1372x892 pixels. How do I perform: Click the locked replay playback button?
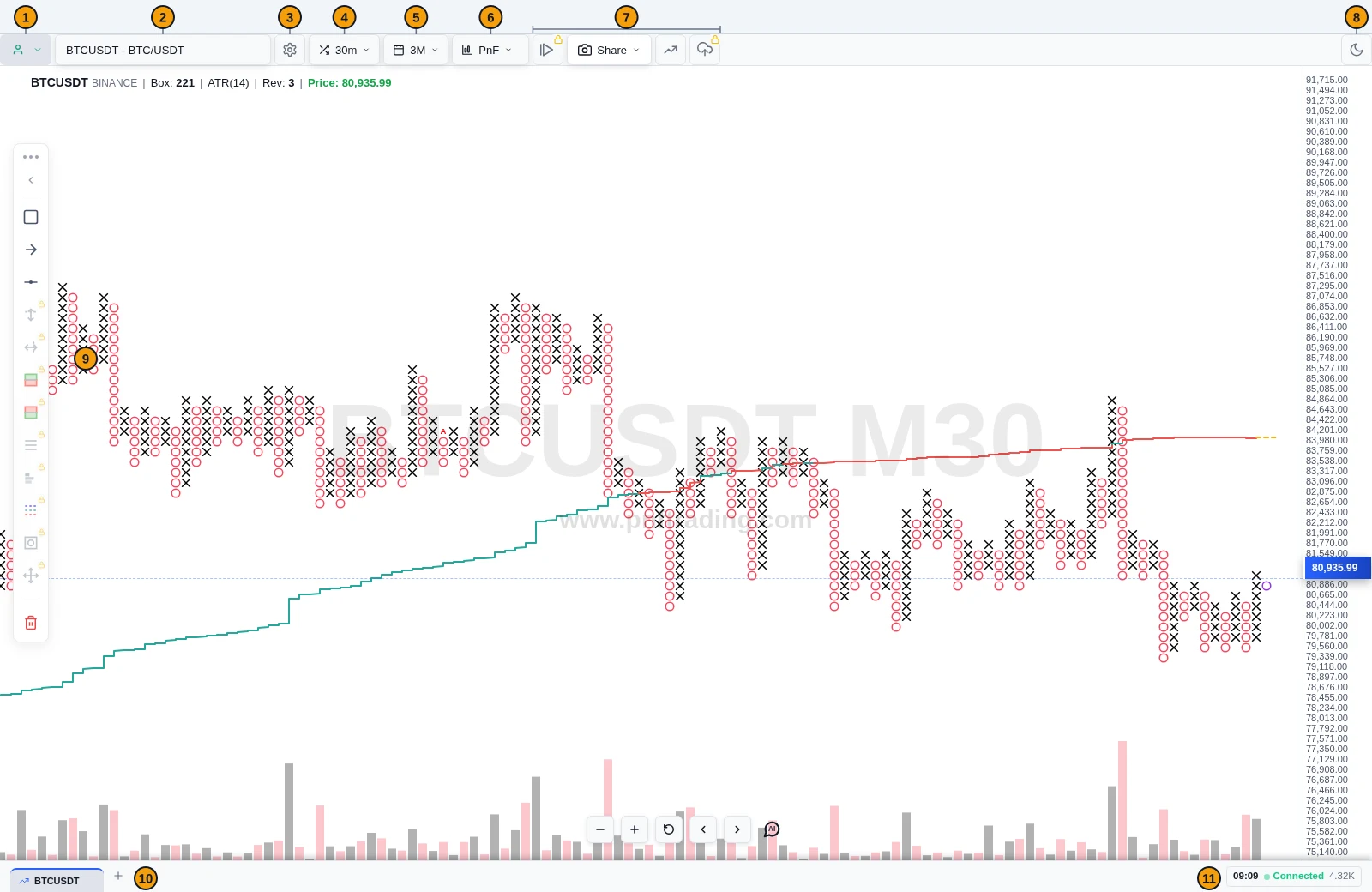[547, 50]
